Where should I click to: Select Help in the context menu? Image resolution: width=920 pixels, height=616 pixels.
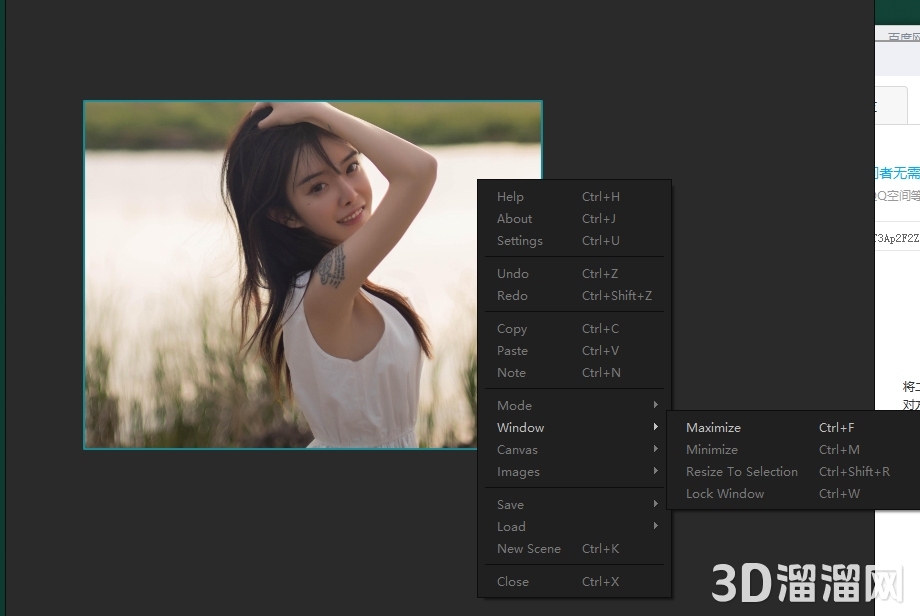[510, 196]
